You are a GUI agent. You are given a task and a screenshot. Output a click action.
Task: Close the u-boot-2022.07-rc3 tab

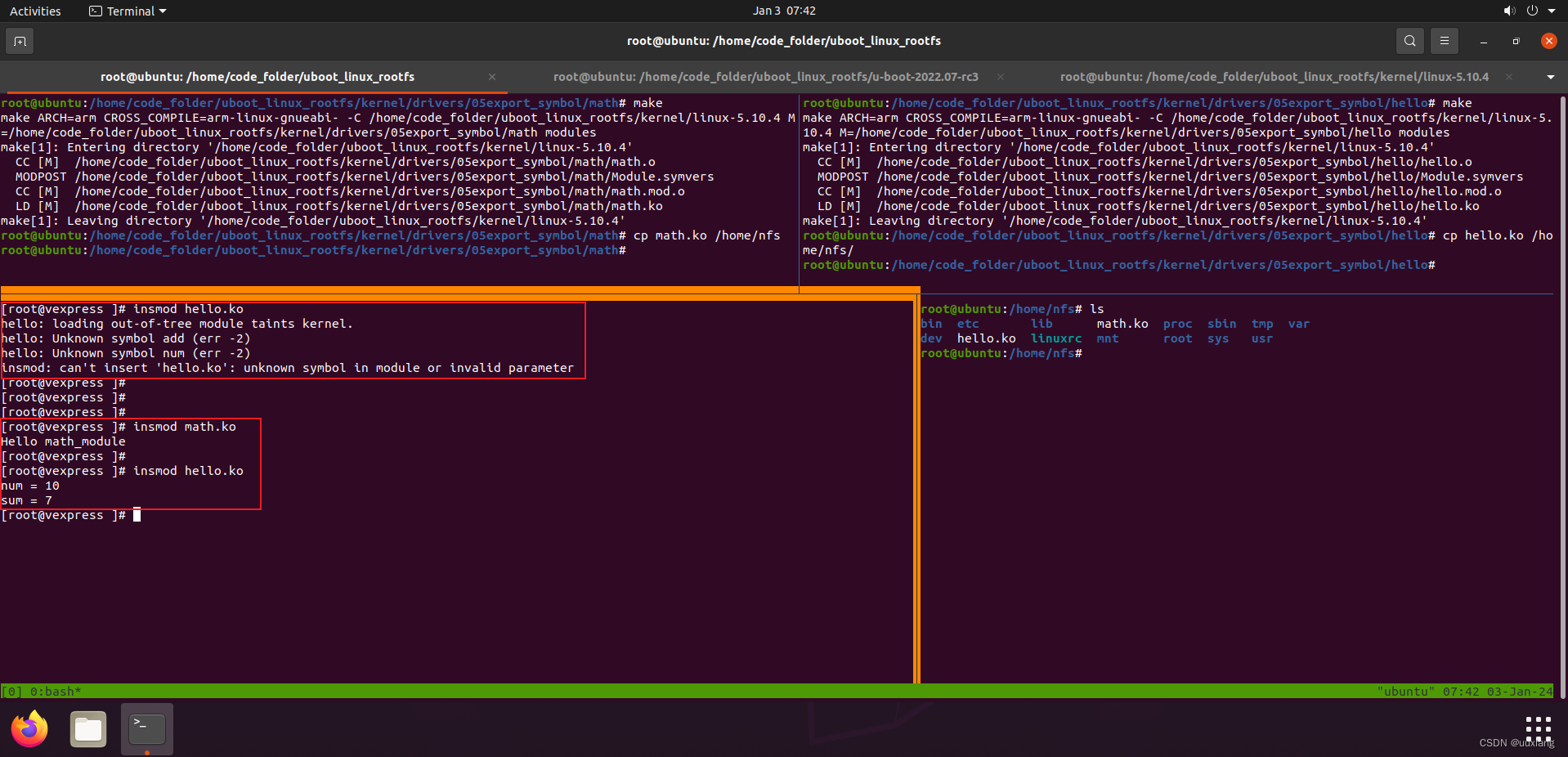pyautogui.click(x=1001, y=77)
